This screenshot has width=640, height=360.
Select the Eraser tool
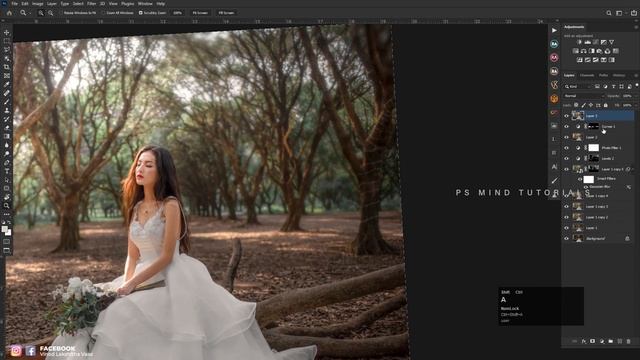point(7,128)
